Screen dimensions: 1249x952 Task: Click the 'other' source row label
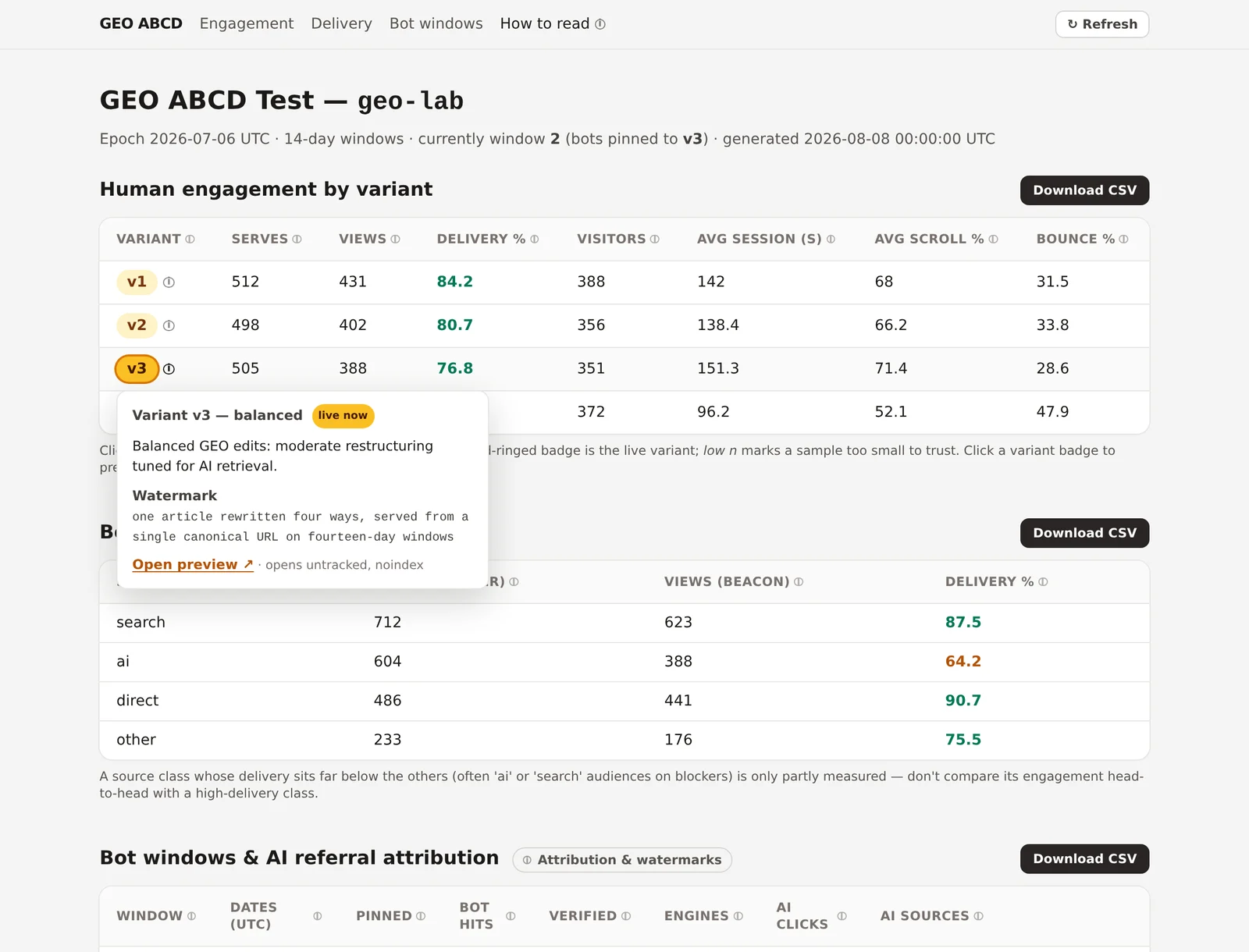(x=136, y=740)
